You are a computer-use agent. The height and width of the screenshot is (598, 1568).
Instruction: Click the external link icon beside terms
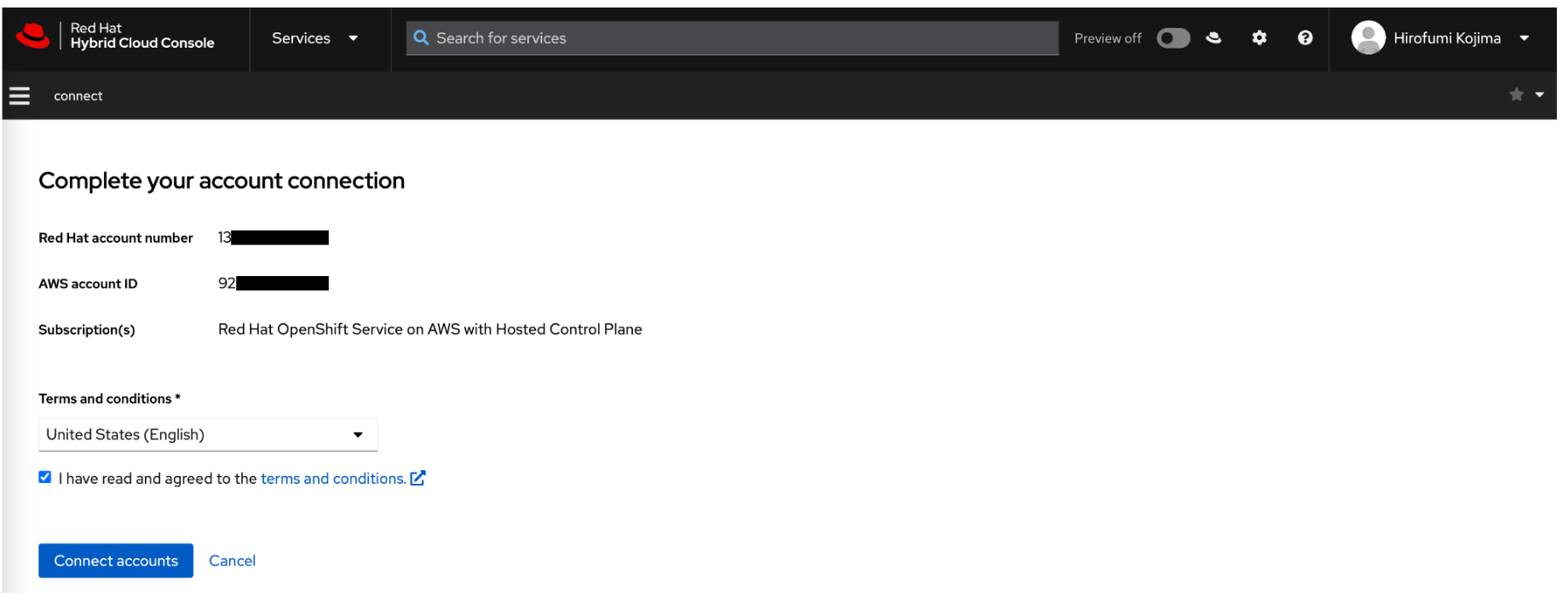418,479
